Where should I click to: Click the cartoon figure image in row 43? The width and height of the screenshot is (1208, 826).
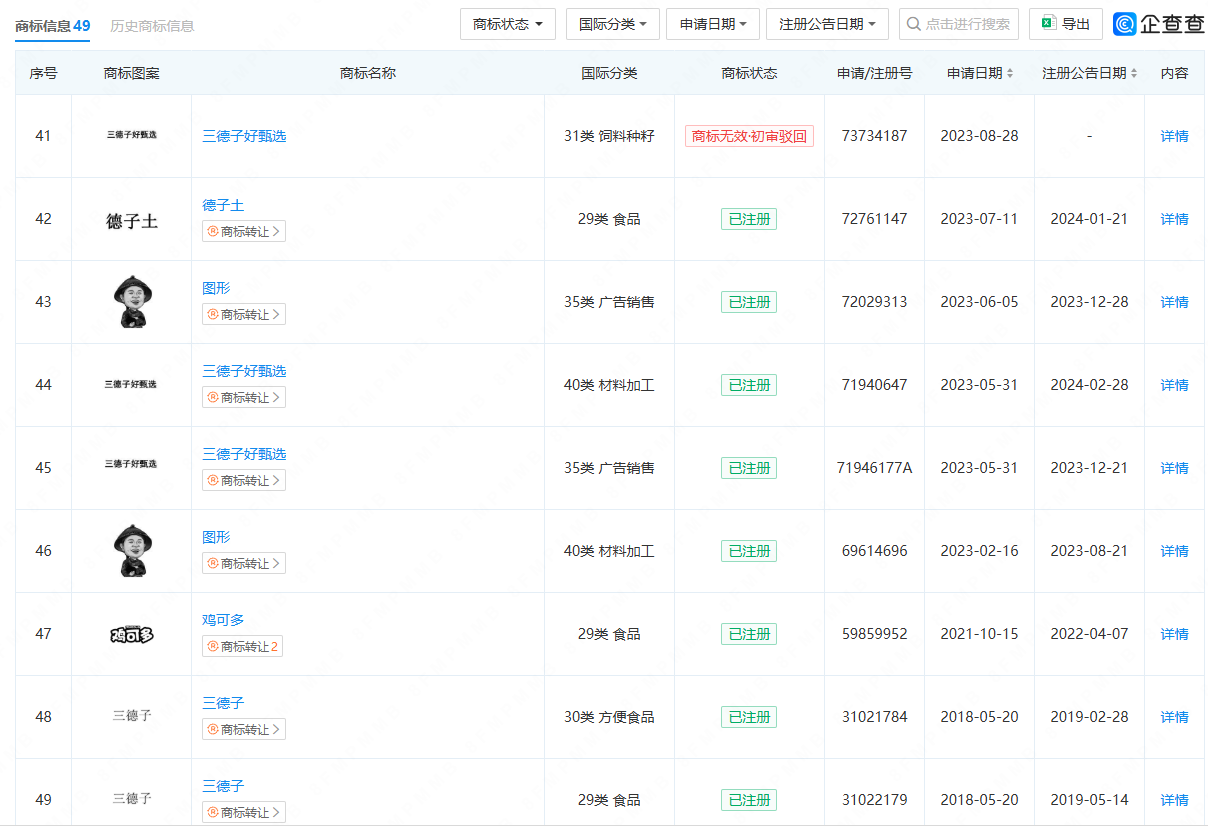[132, 302]
